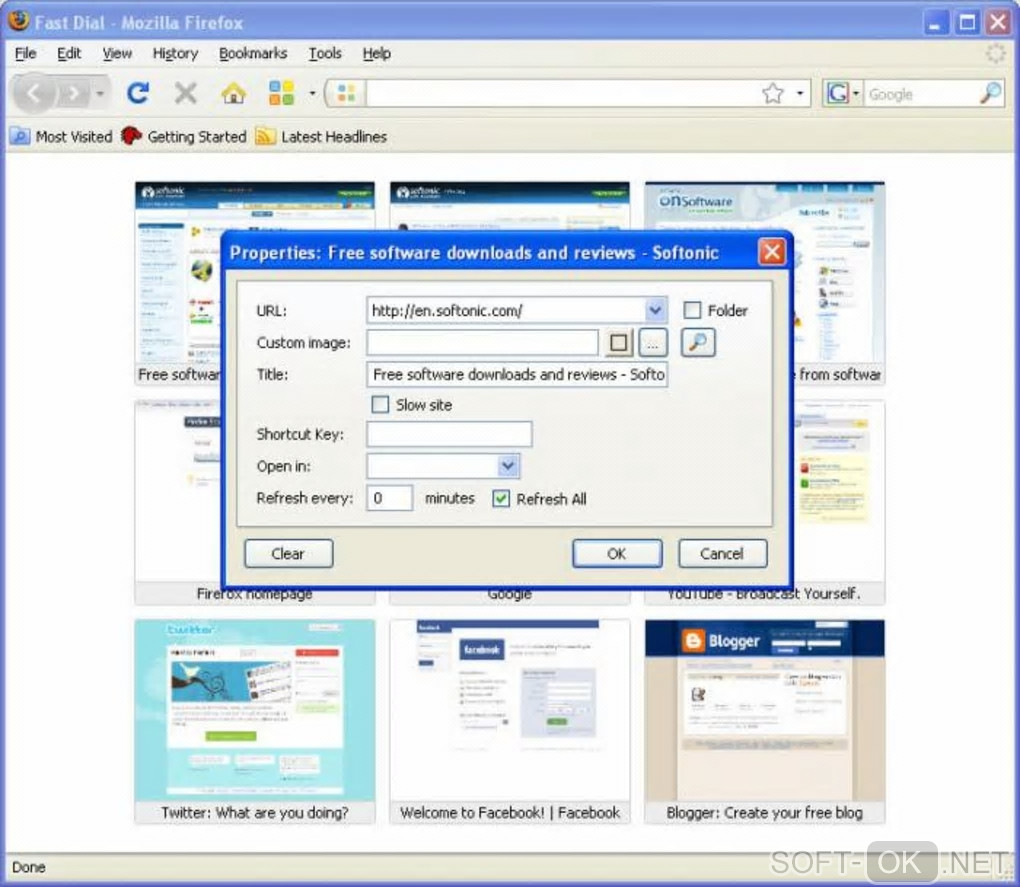Viewport: 1020px width, 887px height.
Task: Click the 'Welcome to Facebook! | Facebook' caption
Action: pyautogui.click(x=510, y=813)
